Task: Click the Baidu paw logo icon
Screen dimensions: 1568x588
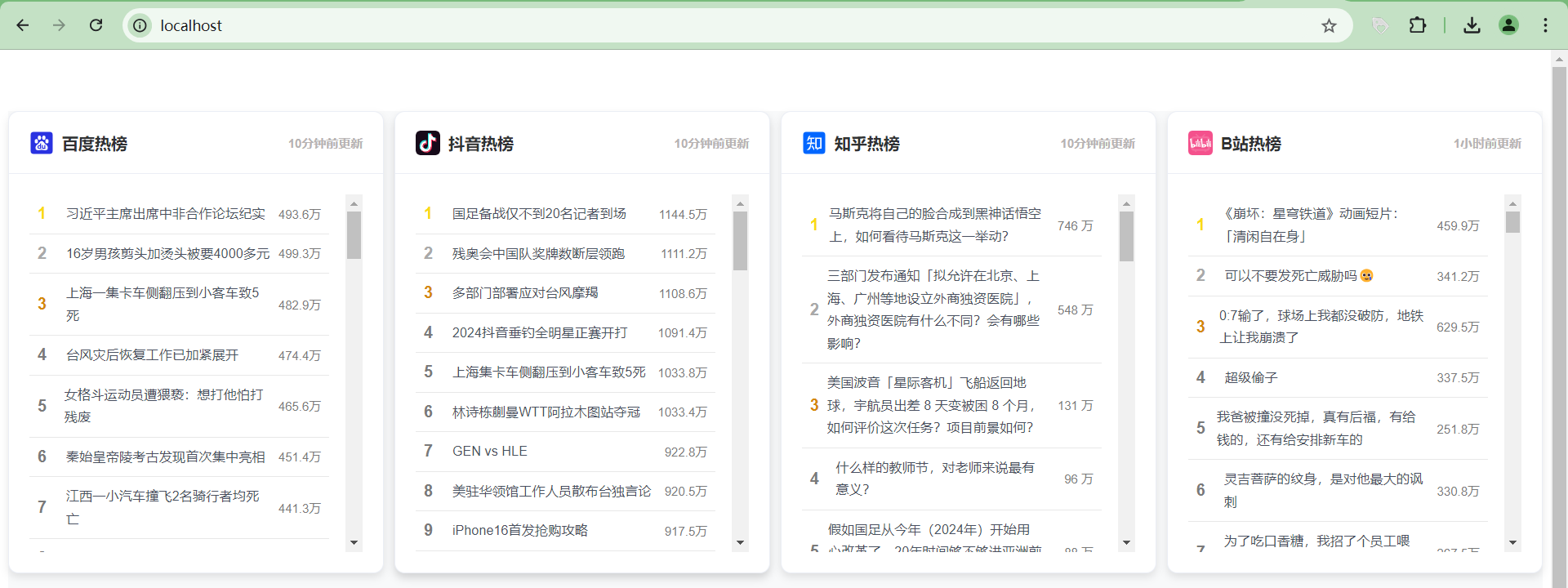Action: click(42, 143)
